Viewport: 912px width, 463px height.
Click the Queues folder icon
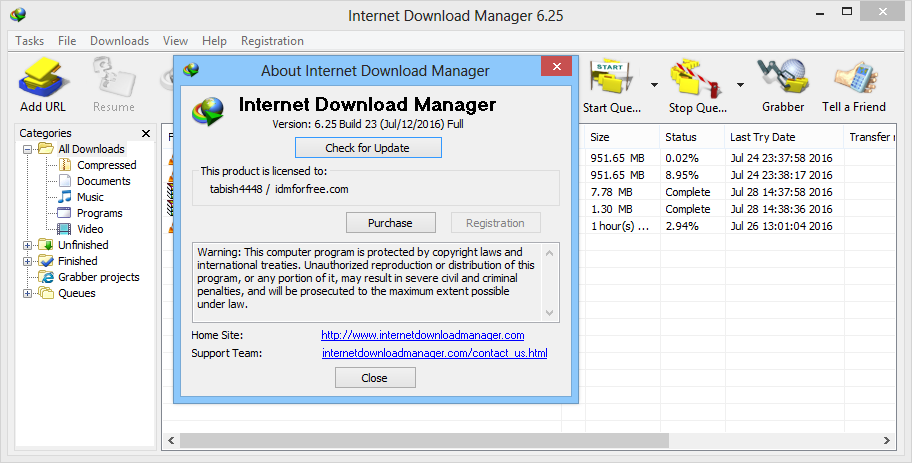coord(46,293)
